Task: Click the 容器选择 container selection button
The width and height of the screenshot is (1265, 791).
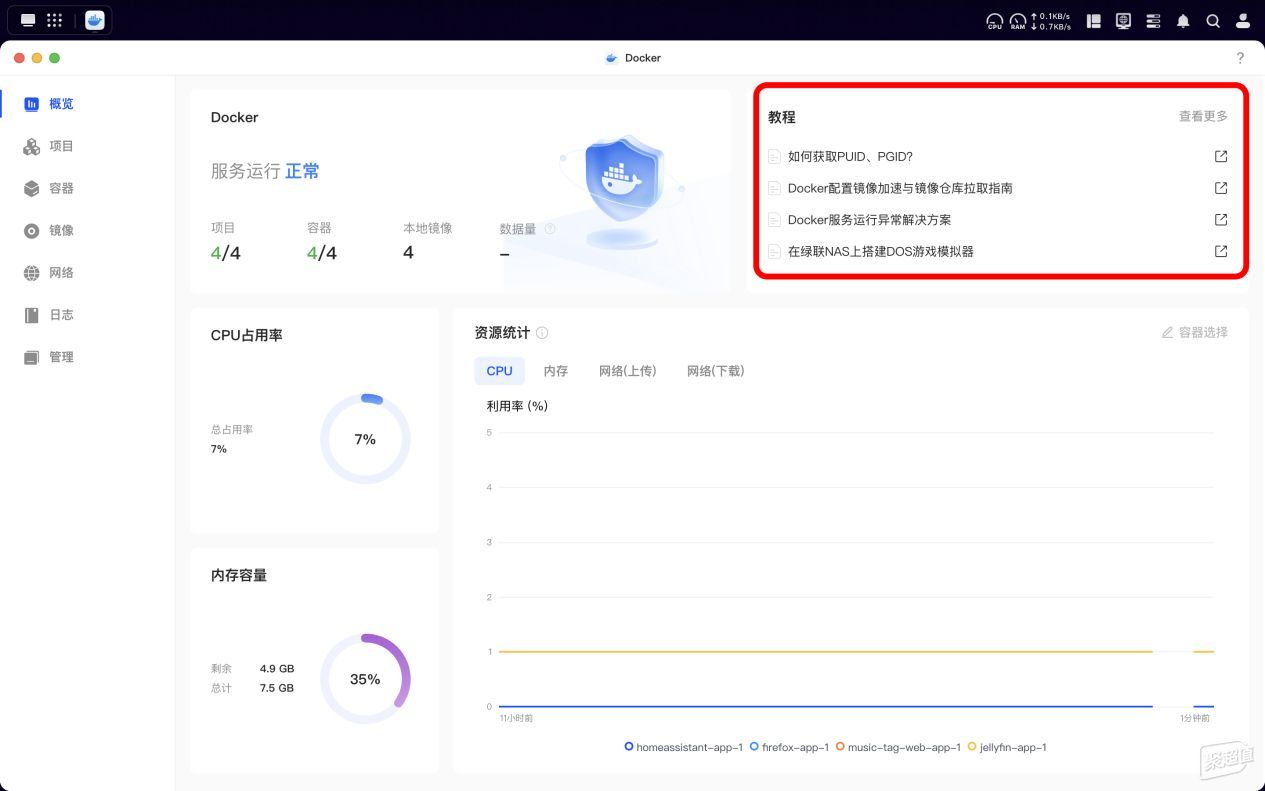Action: [1194, 332]
